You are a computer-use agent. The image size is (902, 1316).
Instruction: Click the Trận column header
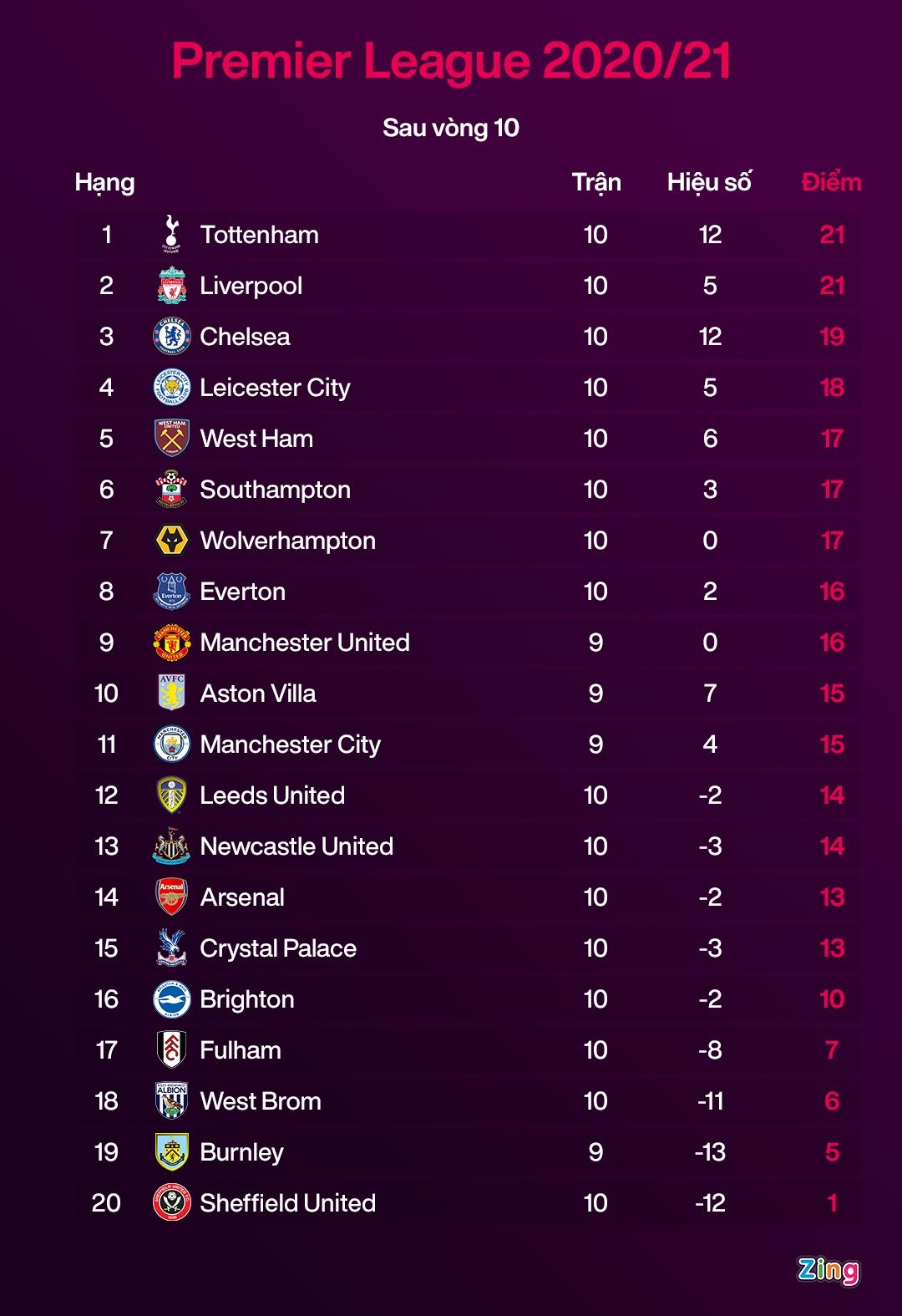pyautogui.click(x=596, y=182)
